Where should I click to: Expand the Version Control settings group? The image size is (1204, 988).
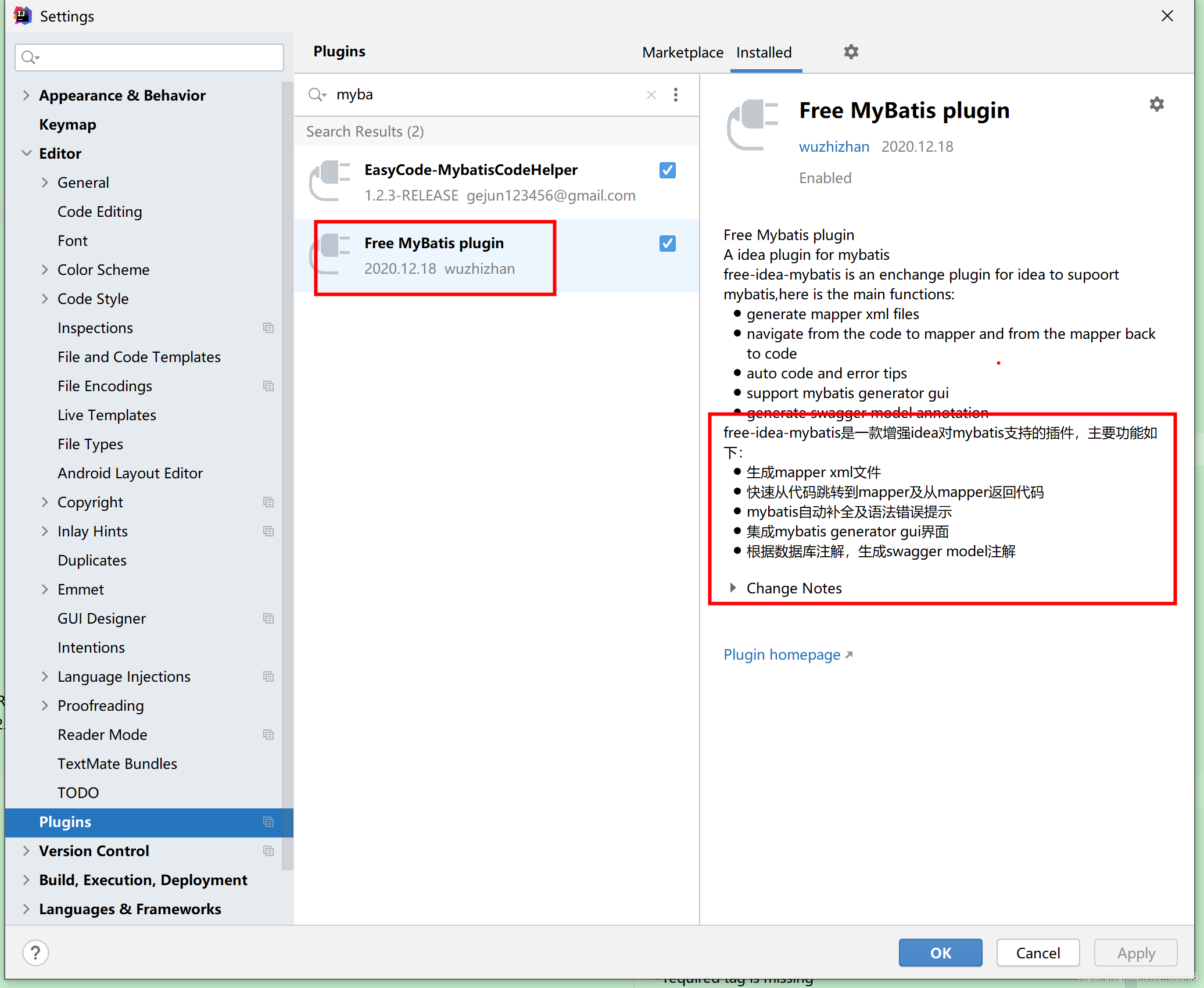coord(26,851)
